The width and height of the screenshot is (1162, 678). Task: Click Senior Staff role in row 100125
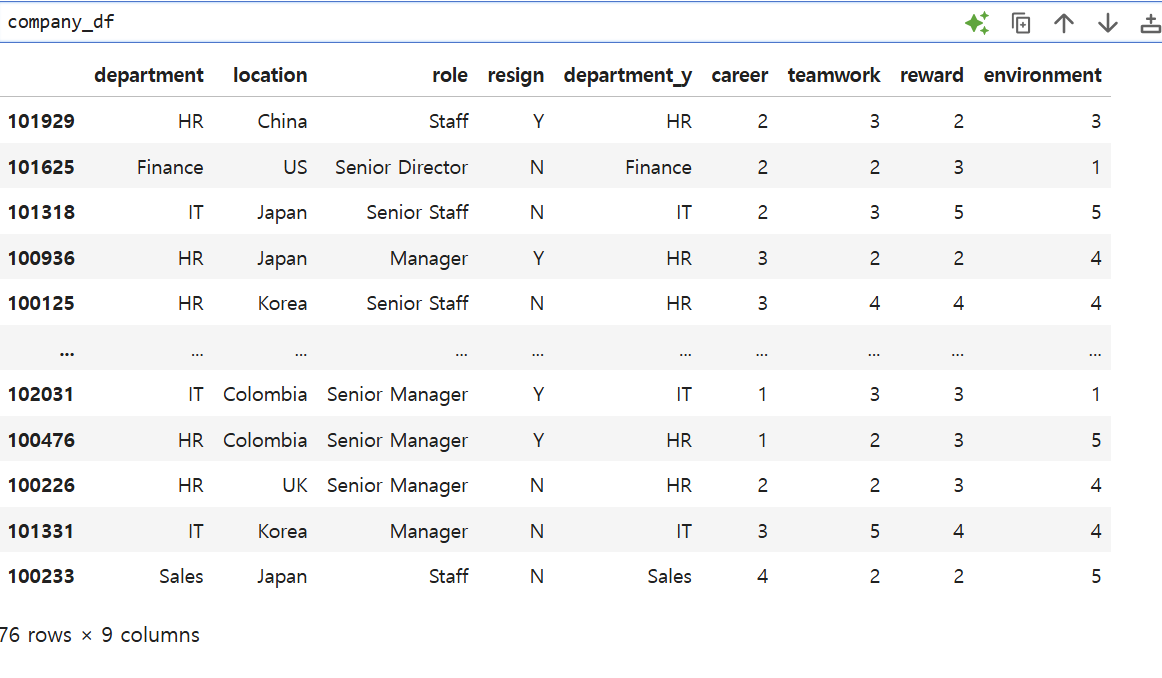click(417, 304)
